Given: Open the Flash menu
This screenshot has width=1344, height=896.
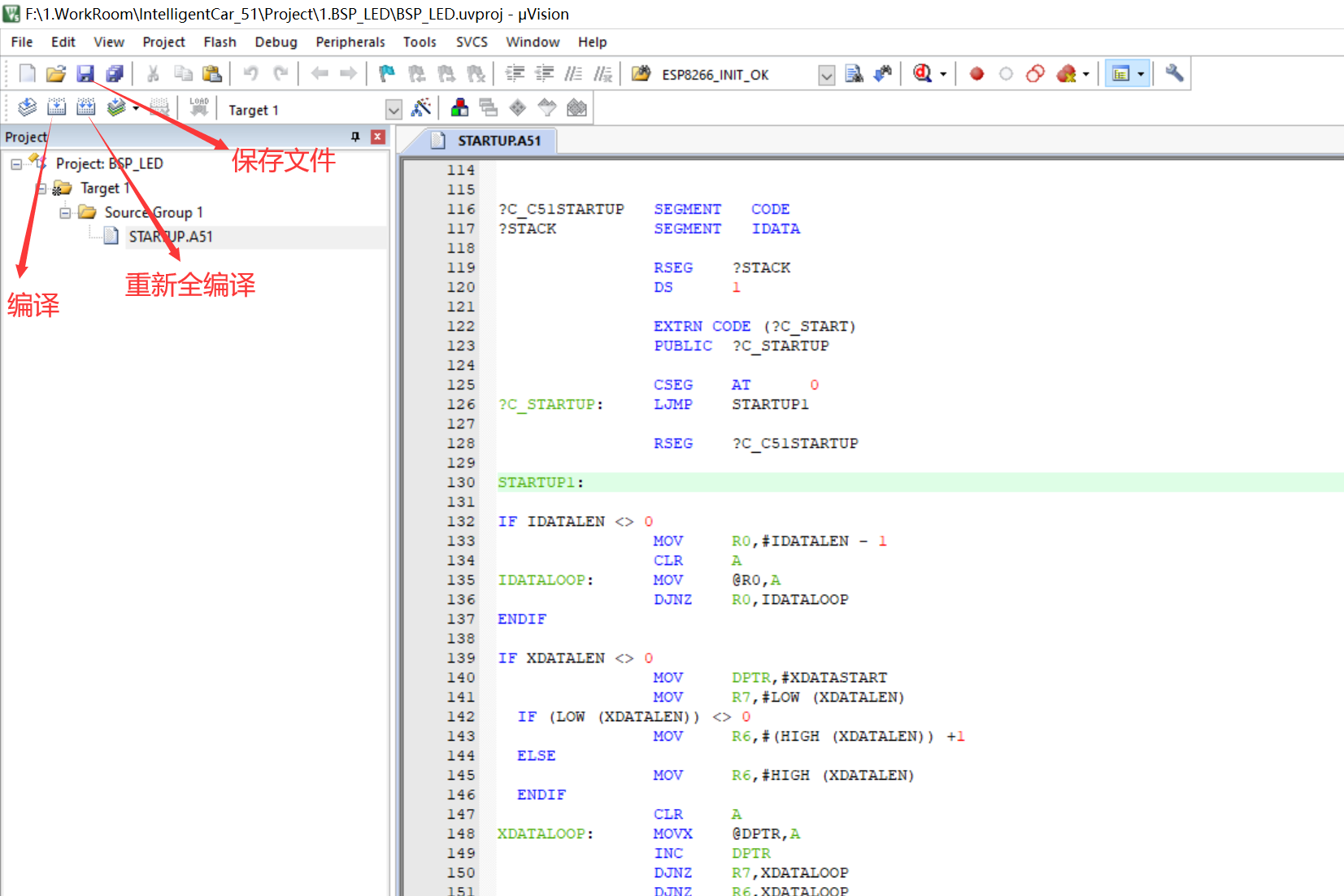Looking at the screenshot, I should pos(220,42).
